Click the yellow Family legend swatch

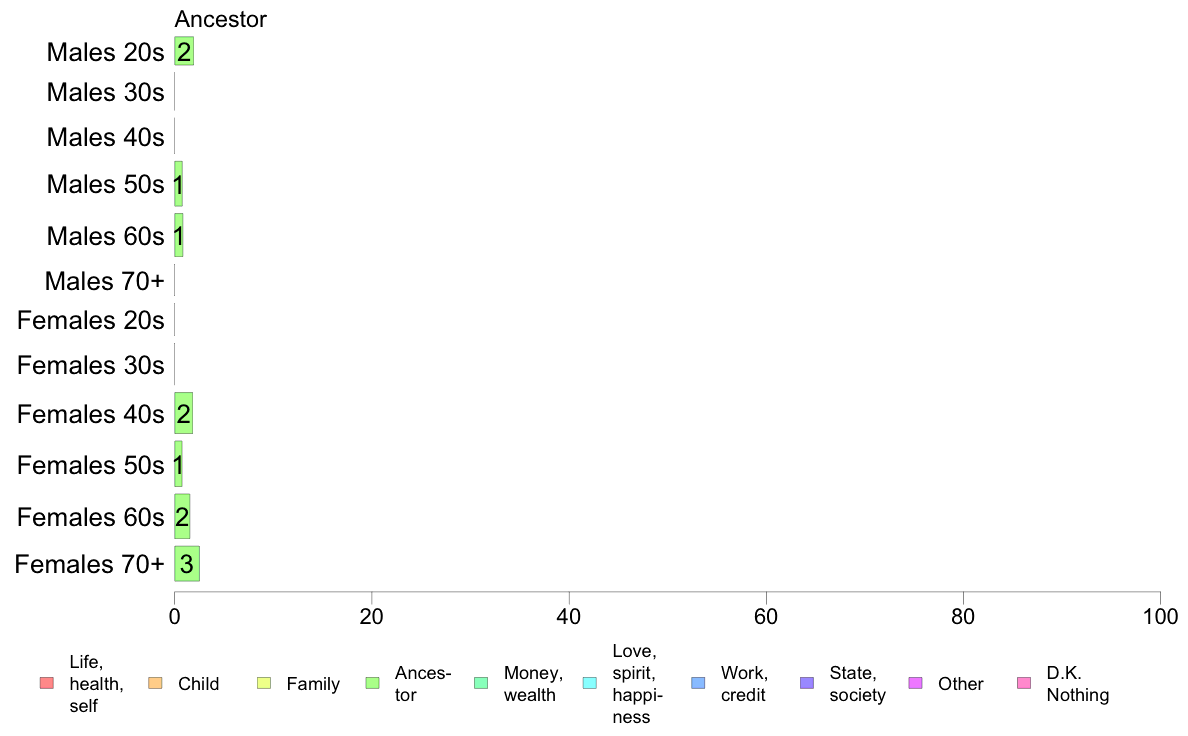264,683
